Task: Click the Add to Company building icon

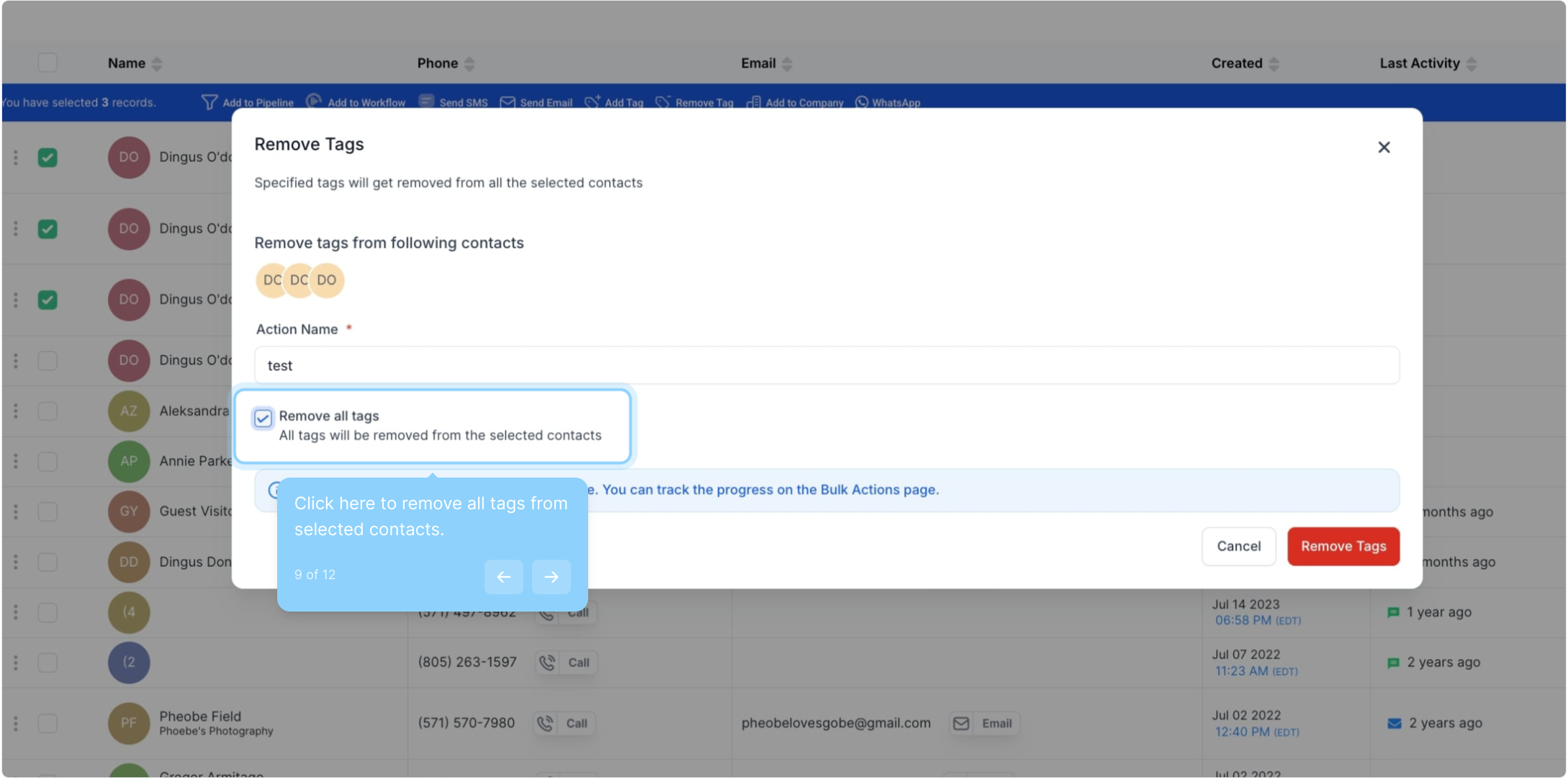Action: [753, 102]
